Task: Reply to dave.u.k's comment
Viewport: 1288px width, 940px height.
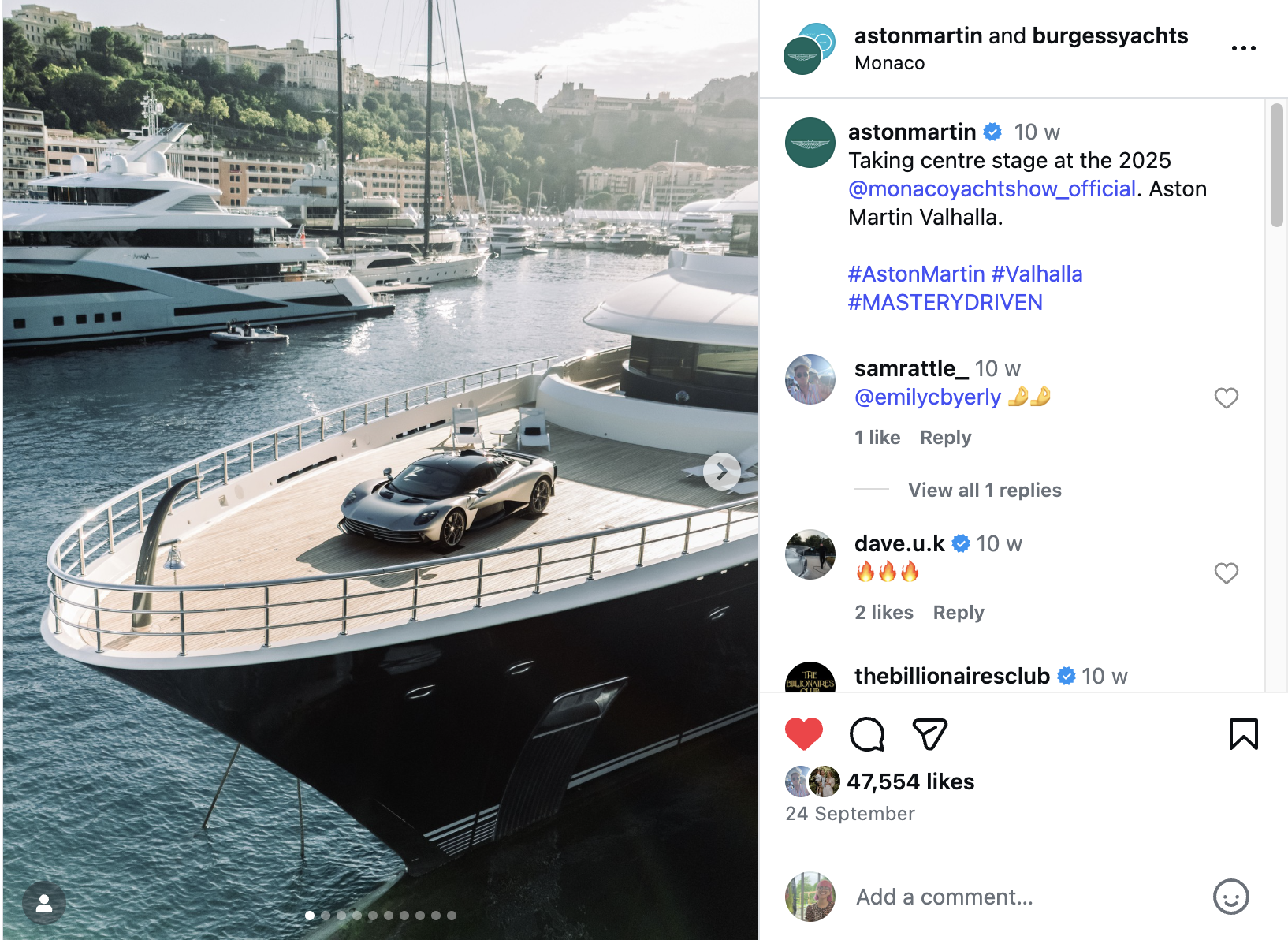Action: coord(959,613)
